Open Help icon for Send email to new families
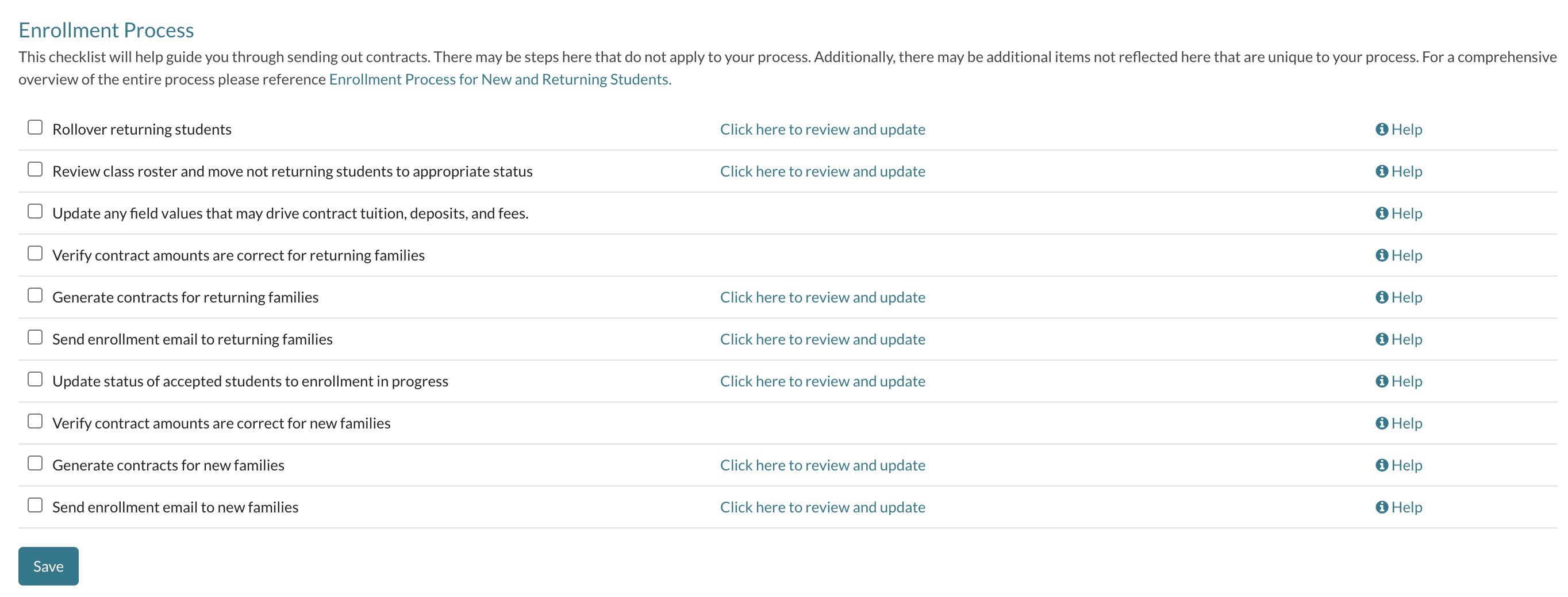Viewport: 1568px width, 597px height. [x=1381, y=507]
